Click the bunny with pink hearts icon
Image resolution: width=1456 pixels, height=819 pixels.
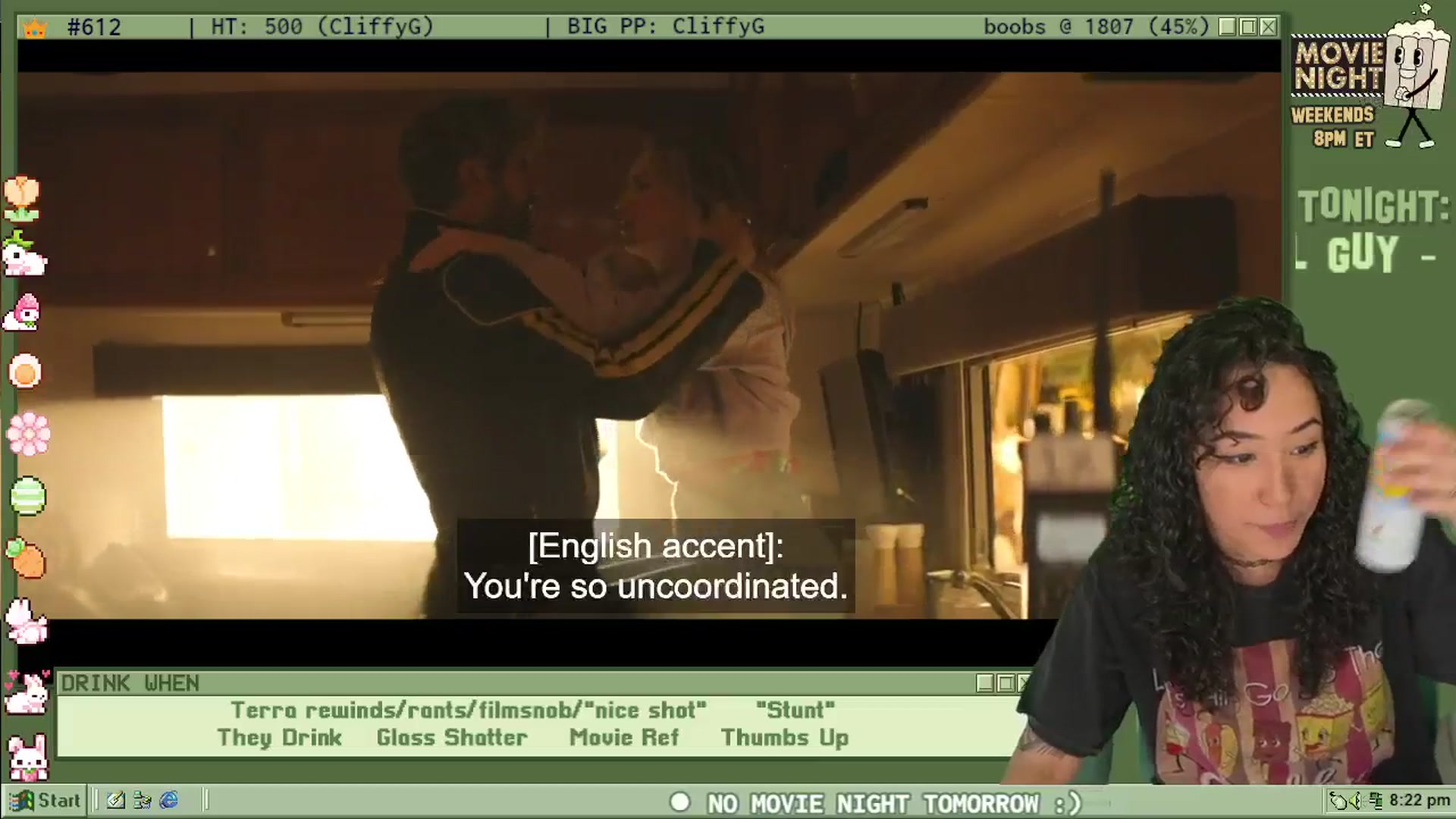click(26, 692)
